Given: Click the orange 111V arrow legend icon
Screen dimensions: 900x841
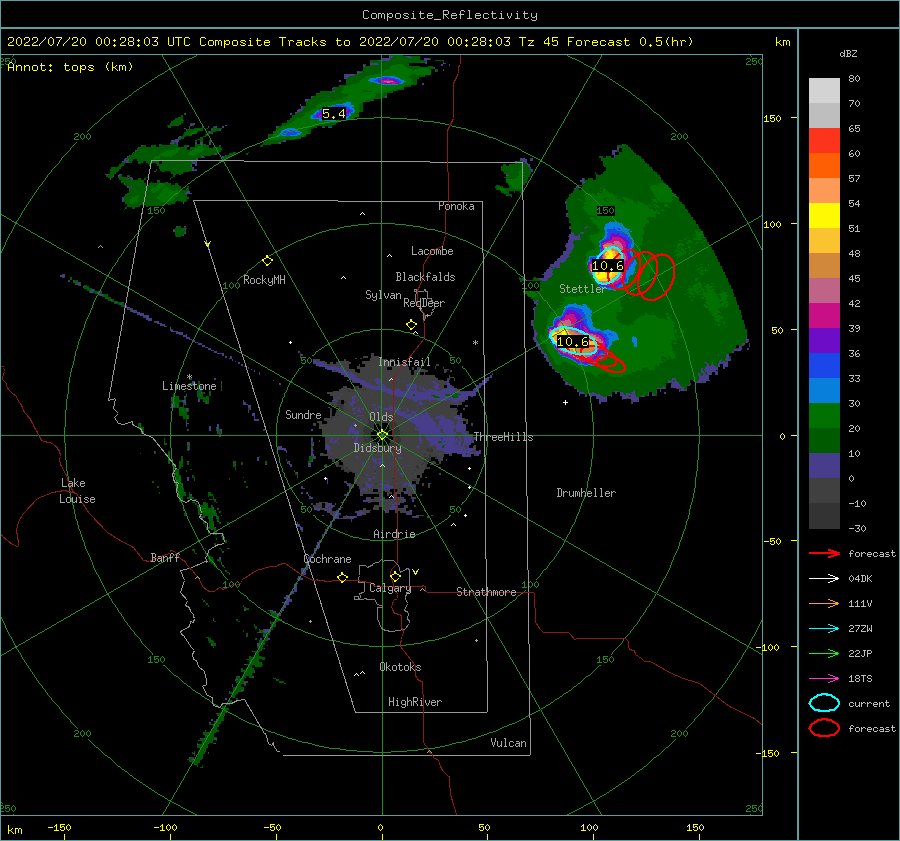Looking at the screenshot, I should coord(824,603).
